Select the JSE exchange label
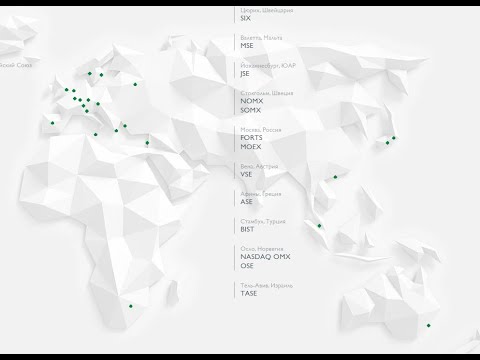480x360 pixels. click(x=245, y=74)
